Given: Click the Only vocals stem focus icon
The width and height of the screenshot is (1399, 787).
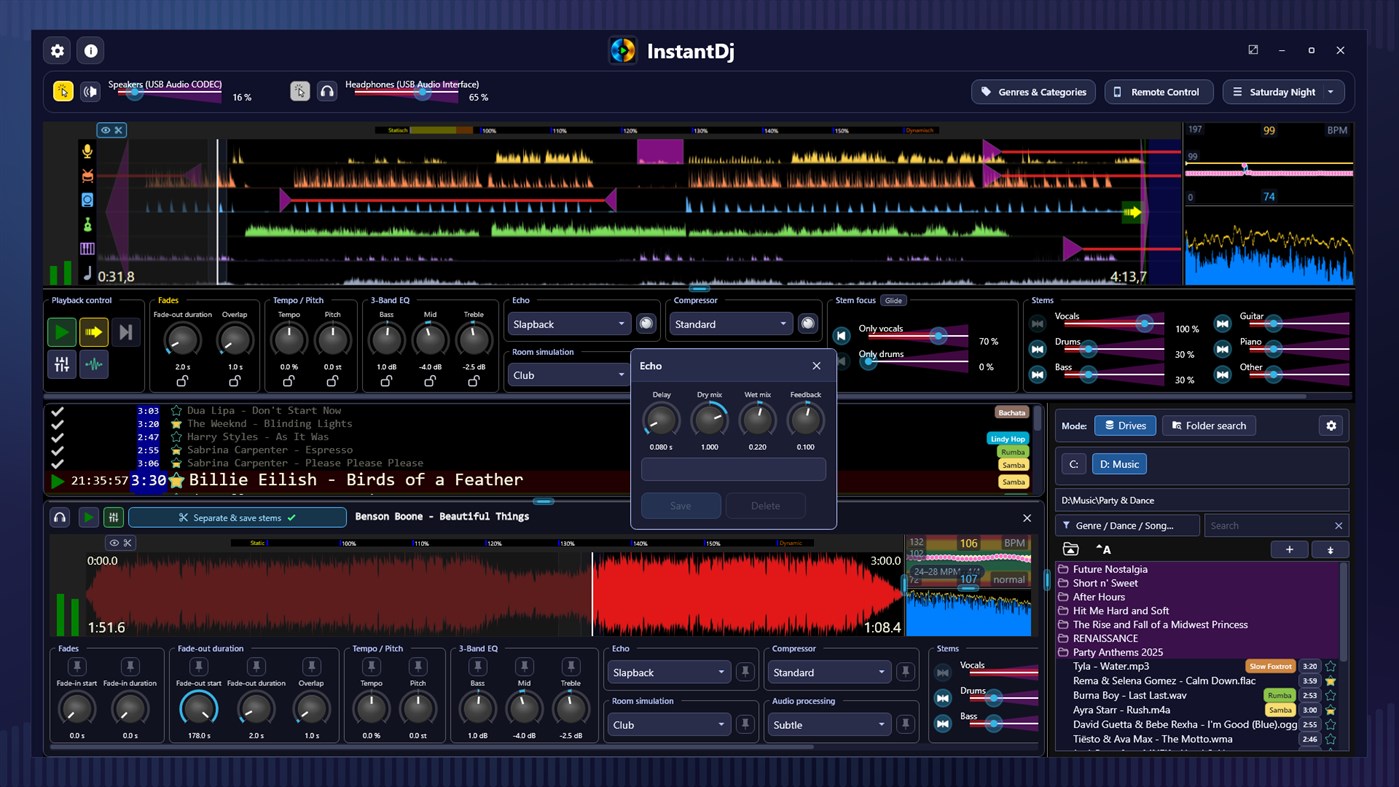Looking at the screenshot, I should pos(842,336).
